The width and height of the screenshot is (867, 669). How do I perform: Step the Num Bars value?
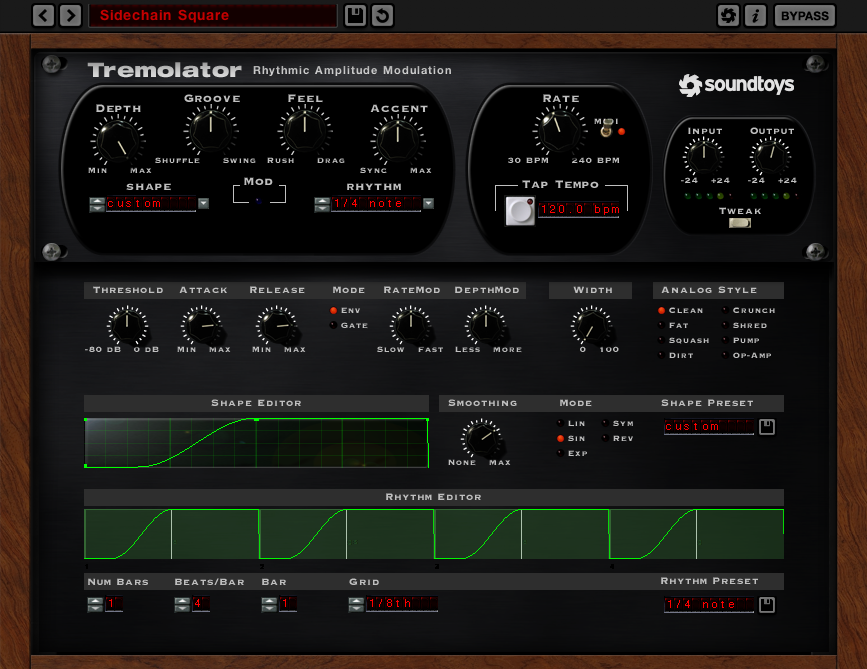click(x=95, y=604)
